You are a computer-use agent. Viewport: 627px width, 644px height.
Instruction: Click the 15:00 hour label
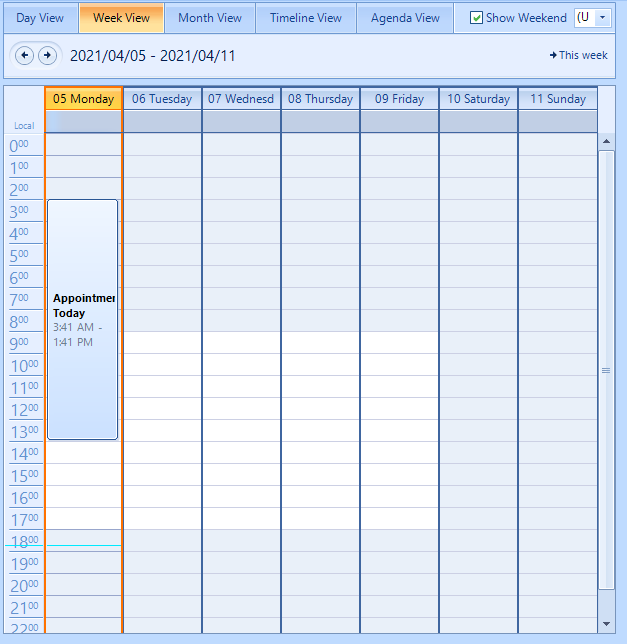(24, 476)
